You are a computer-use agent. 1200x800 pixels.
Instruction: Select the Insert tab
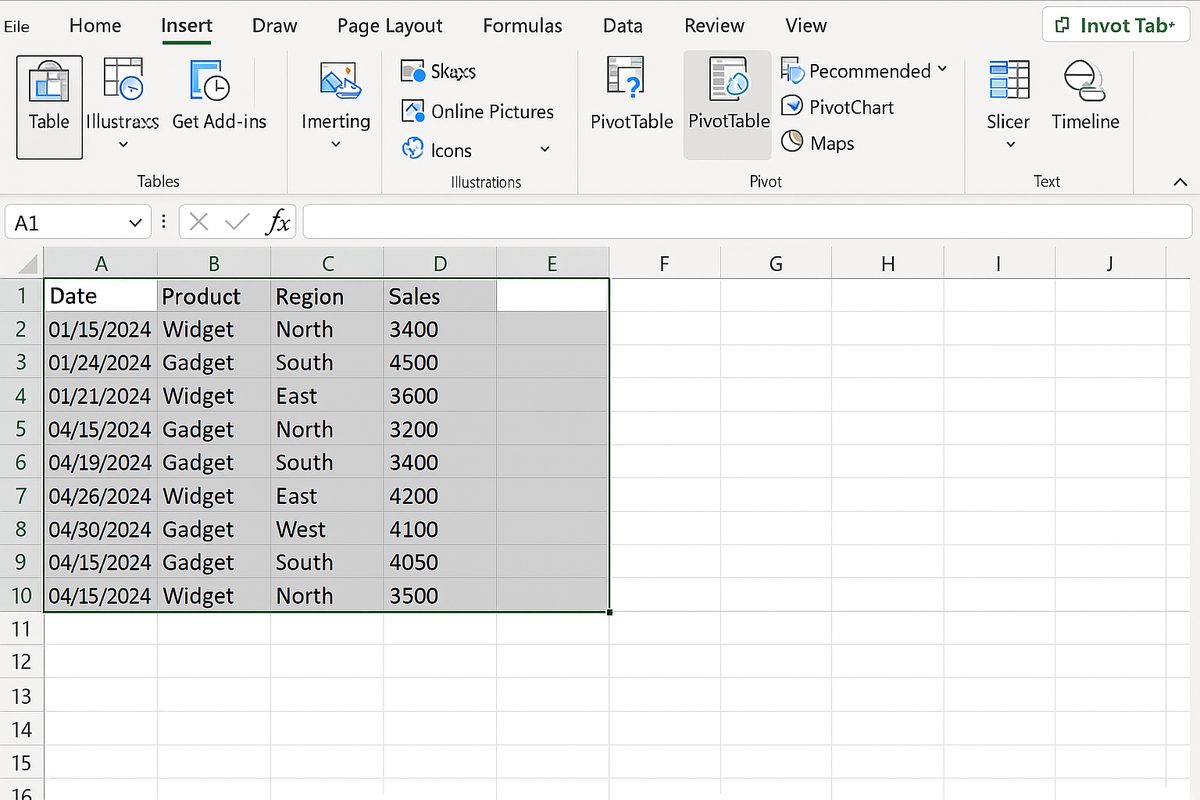point(187,26)
